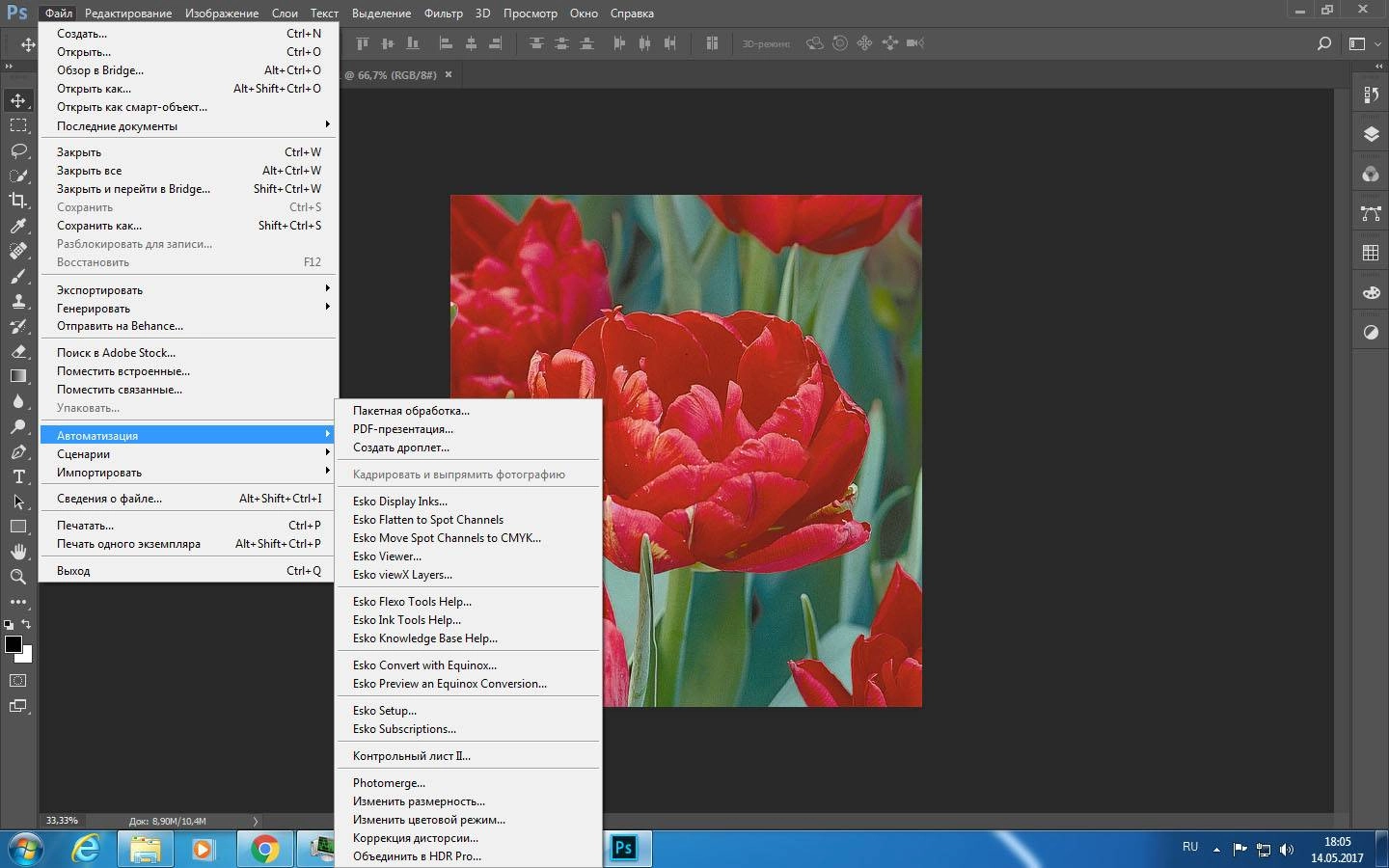Open Internet Explorer from the taskbar
Viewport: 1389px width, 868px height.
tap(87, 849)
